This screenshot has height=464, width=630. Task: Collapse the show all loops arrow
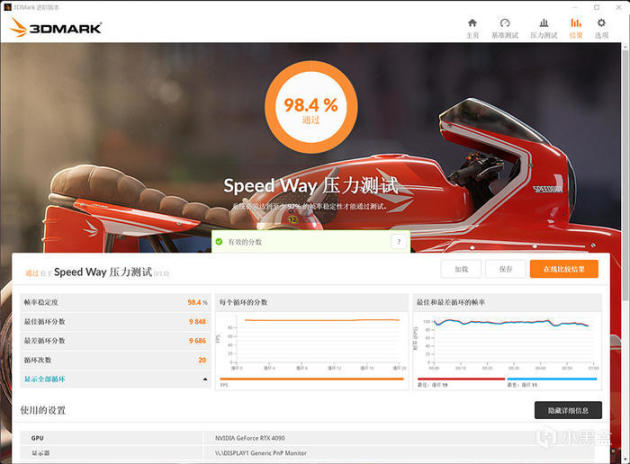click(x=205, y=379)
